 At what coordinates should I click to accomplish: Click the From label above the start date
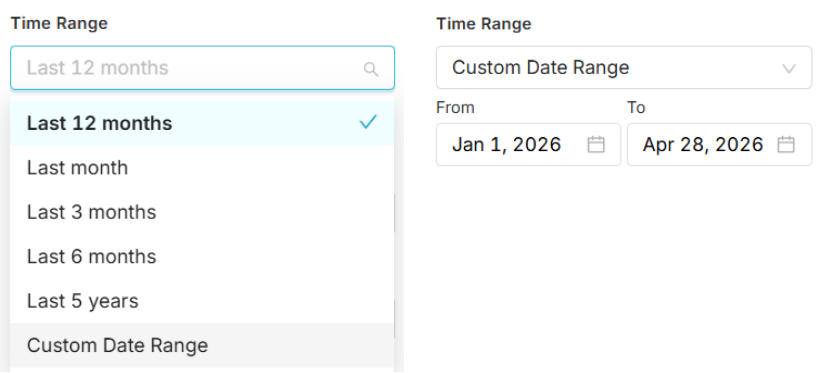tap(455, 108)
